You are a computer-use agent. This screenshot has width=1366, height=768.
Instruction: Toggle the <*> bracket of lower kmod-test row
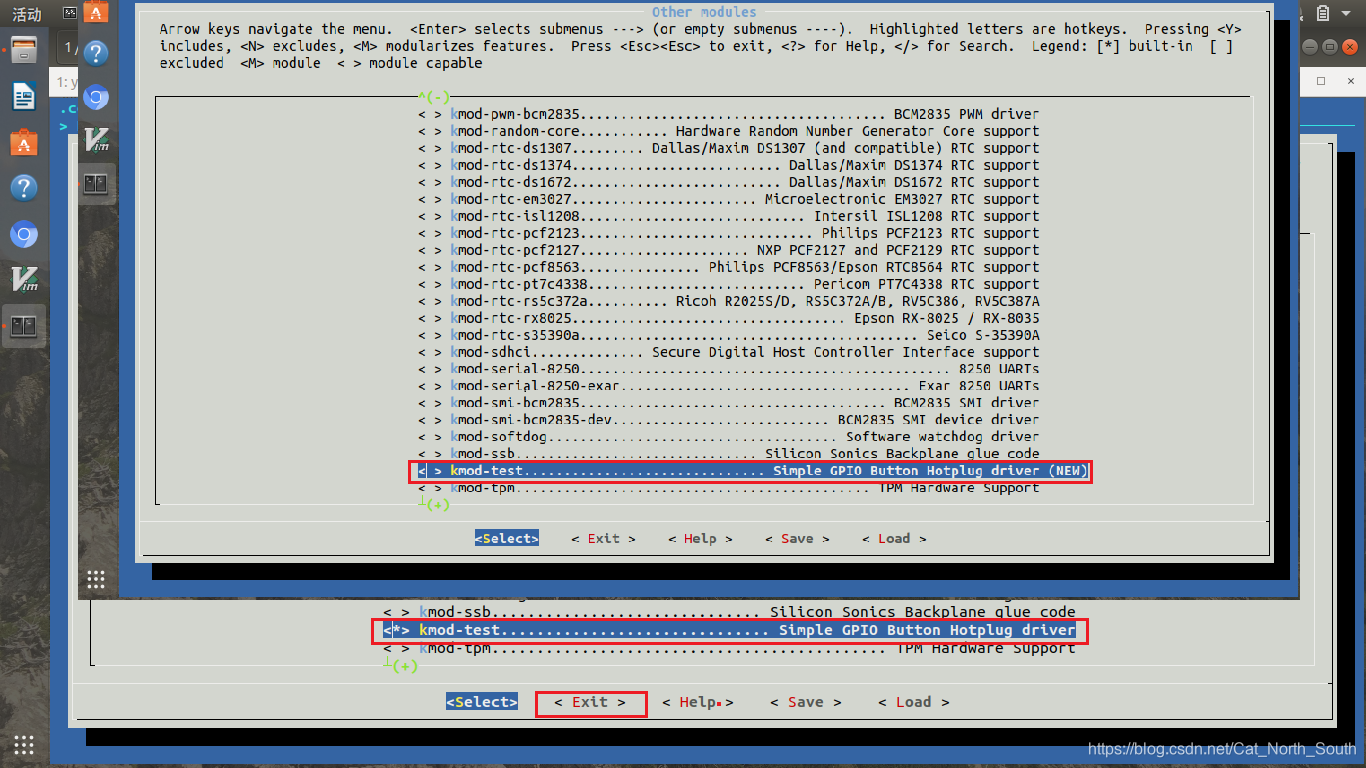pyautogui.click(x=397, y=630)
